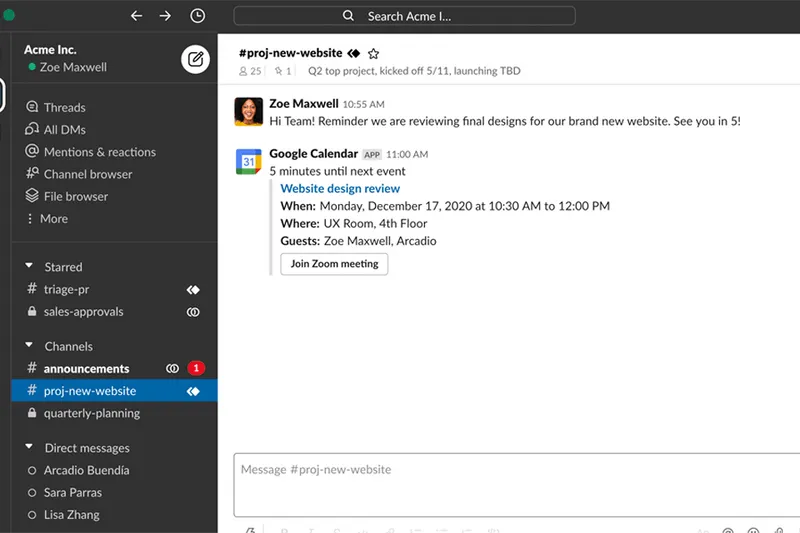
Task: Click the channel topic Q2 top project
Action: (x=414, y=71)
